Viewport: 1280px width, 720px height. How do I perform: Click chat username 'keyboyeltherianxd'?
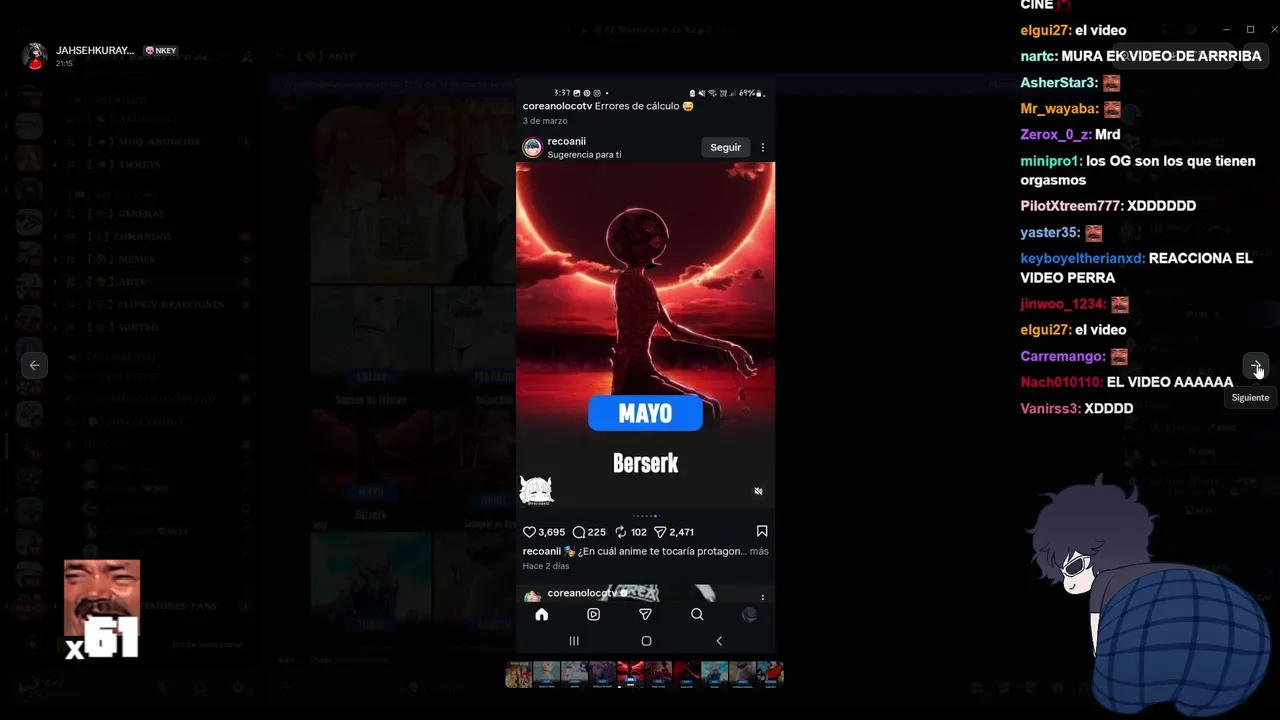point(1082,258)
